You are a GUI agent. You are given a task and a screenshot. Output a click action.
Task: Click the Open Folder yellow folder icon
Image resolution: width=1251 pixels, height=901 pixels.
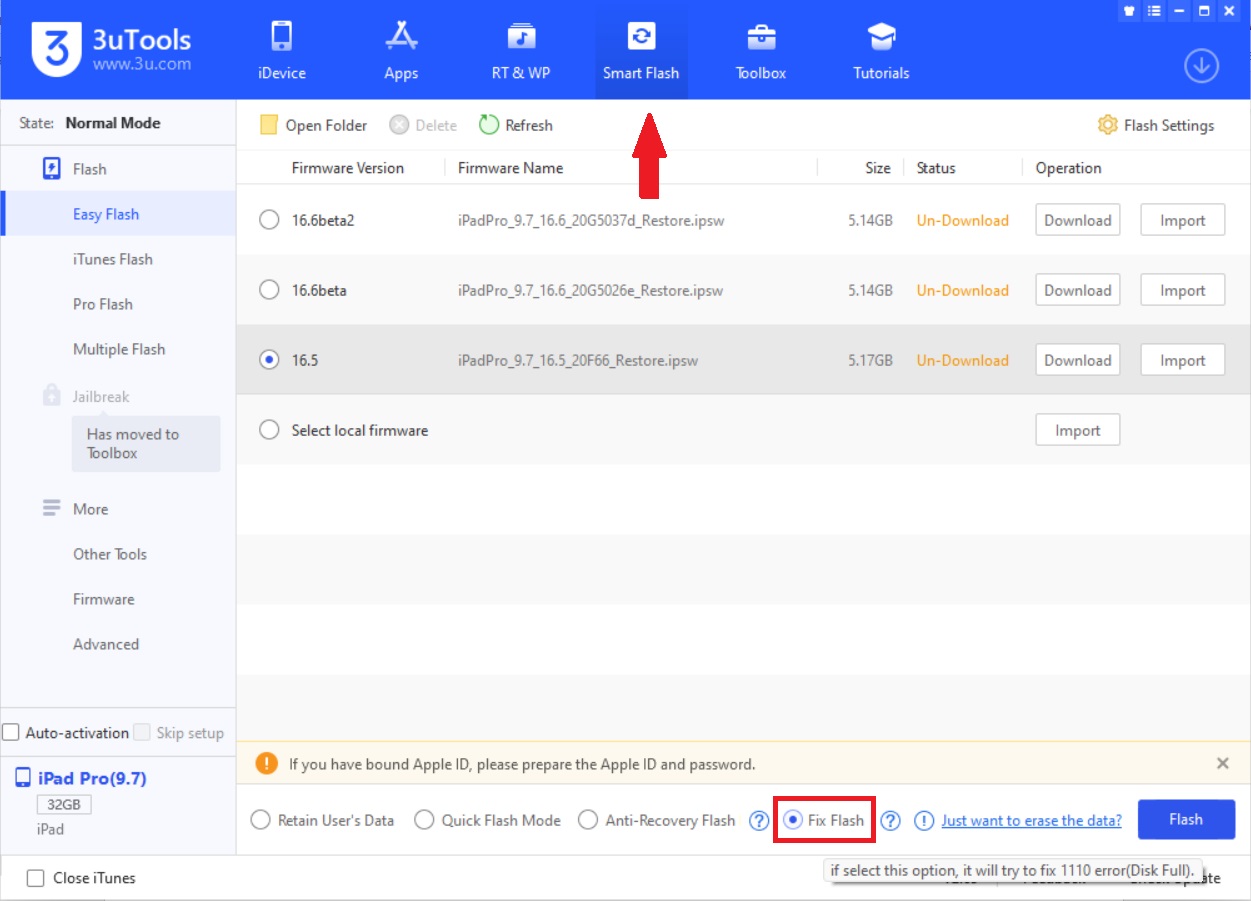268,125
